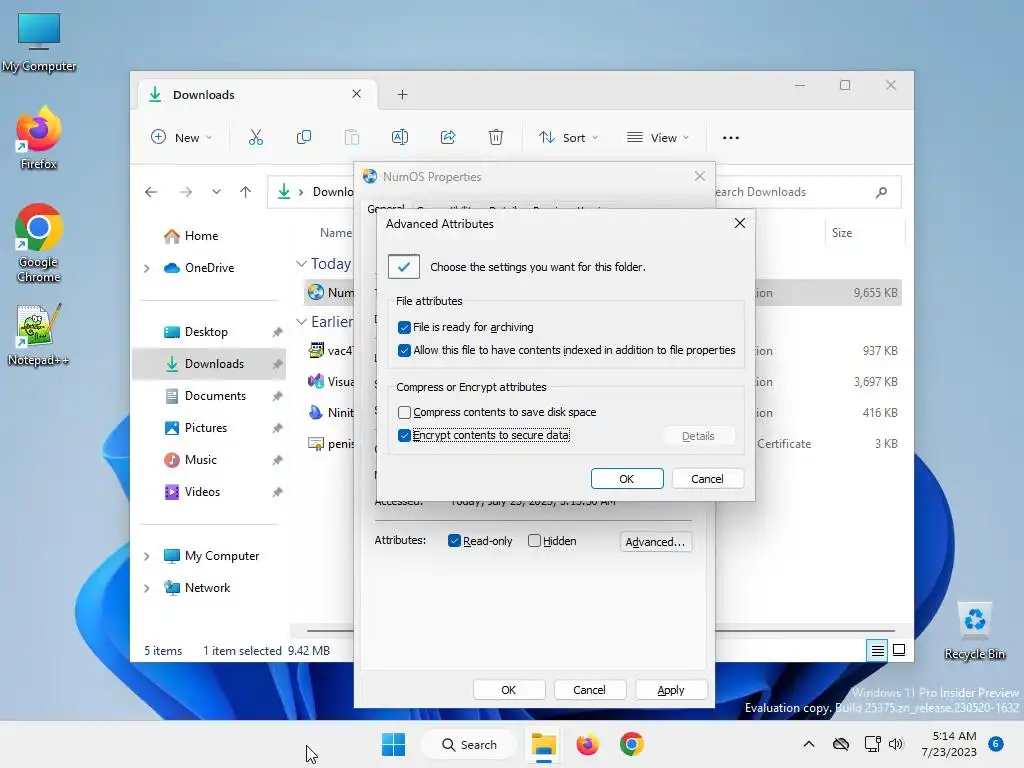Select the 937 KB size cell

point(880,351)
